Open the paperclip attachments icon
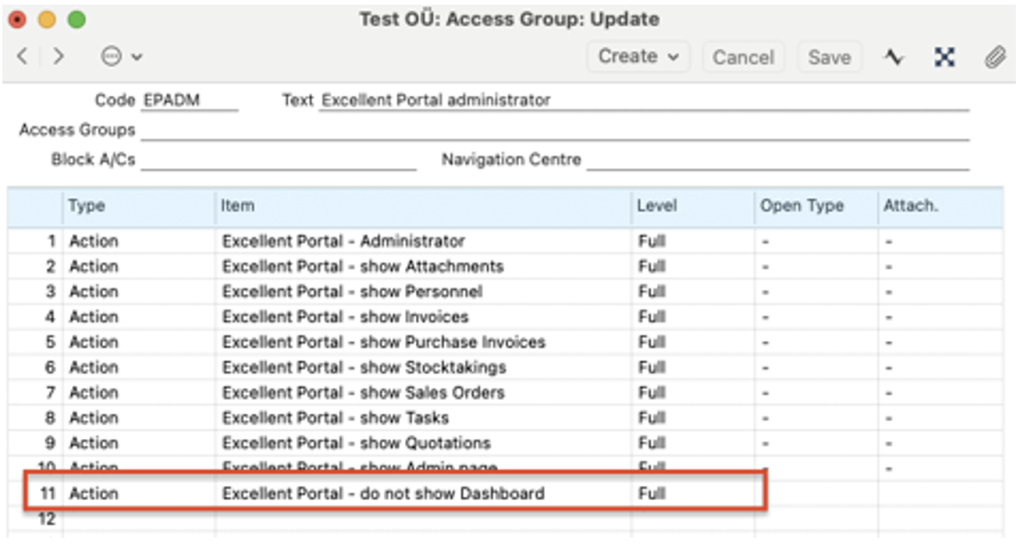The width and height of the screenshot is (1024, 550). (x=994, y=57)
